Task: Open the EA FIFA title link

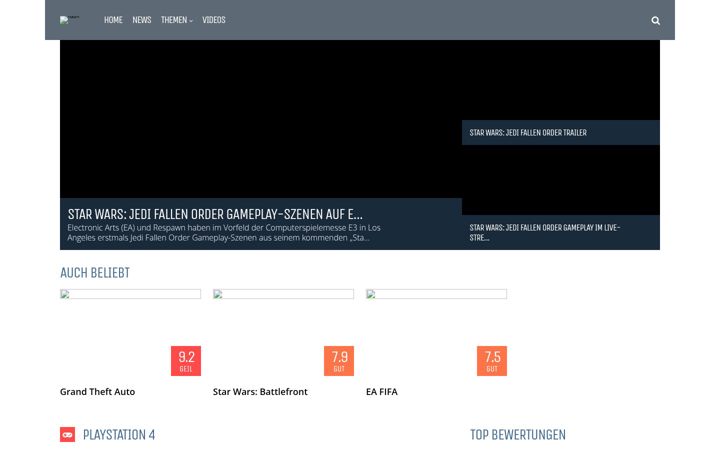Action: 382,392
